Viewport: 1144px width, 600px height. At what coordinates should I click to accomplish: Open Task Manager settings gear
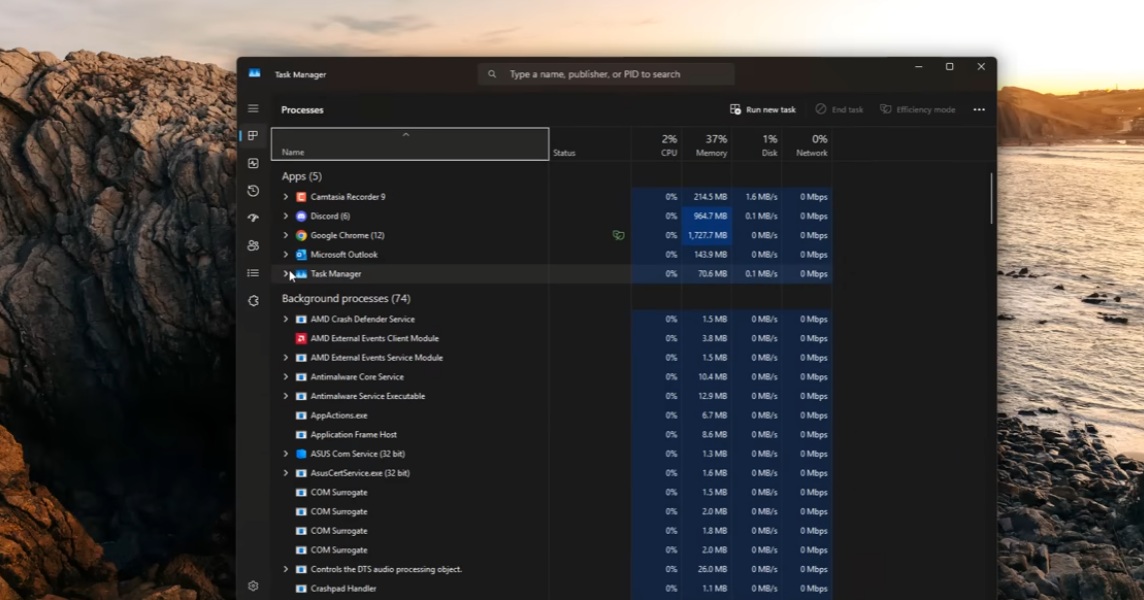[x=253, y=586]
